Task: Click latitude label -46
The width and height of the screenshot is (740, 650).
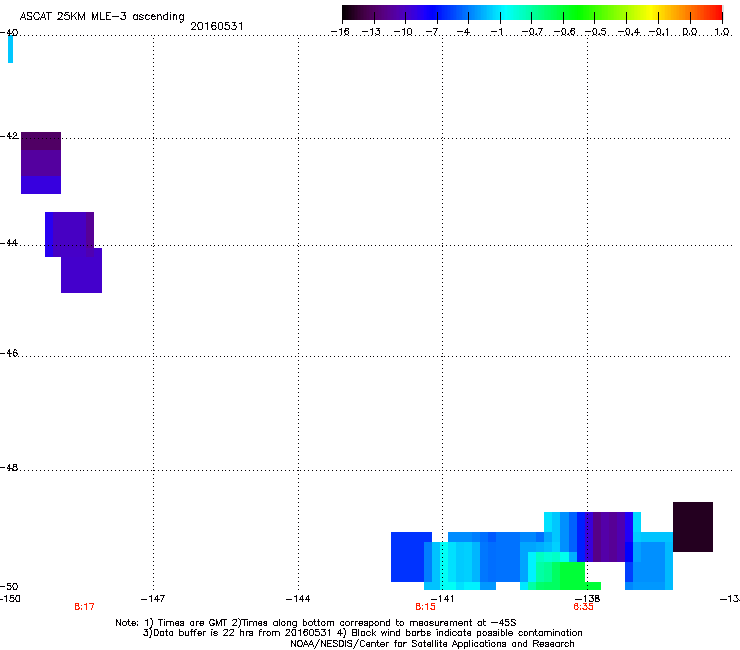Action: [9, 353]
